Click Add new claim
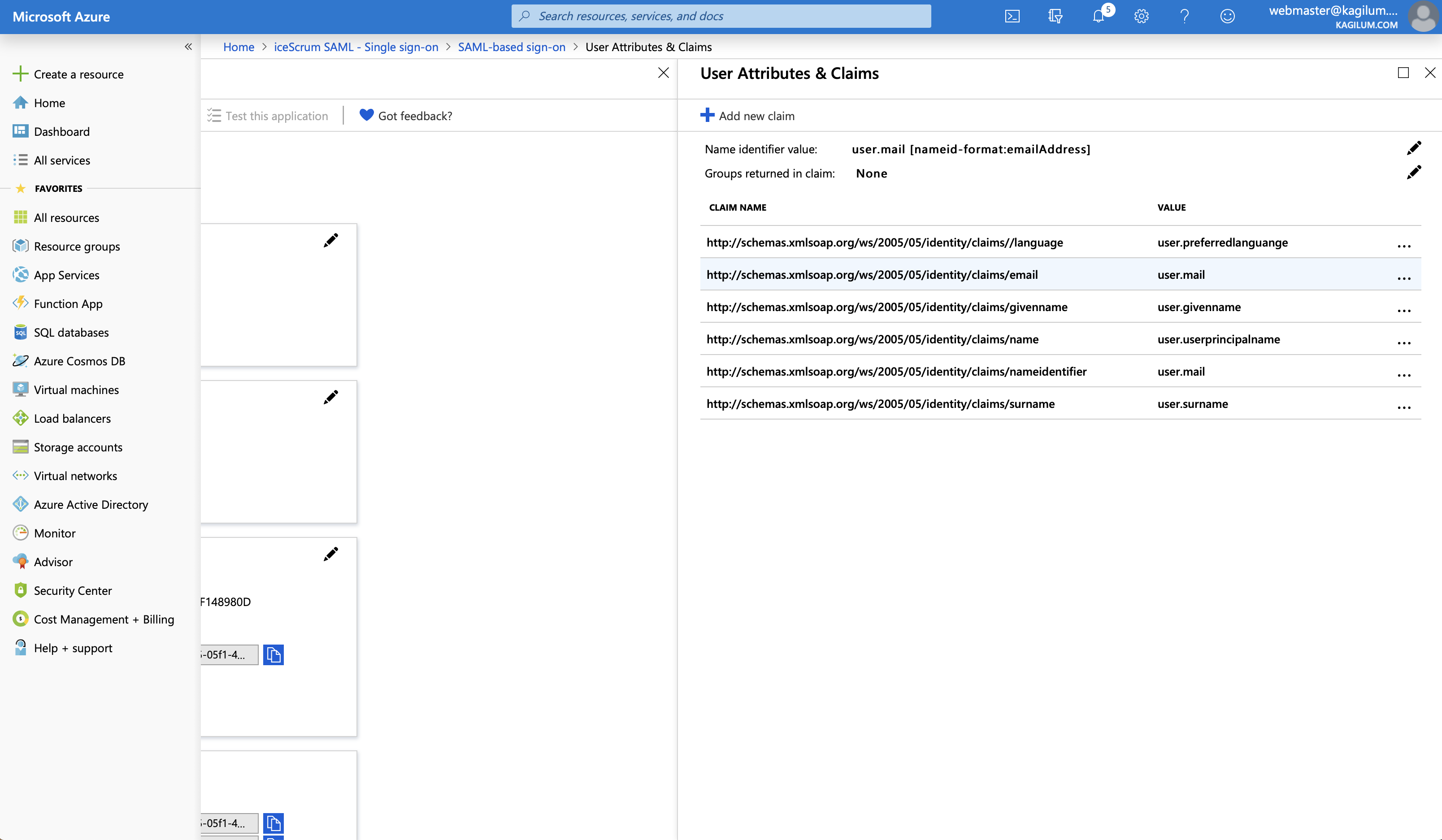Screen dimensions: 1442x840 [x=747, y=116]
